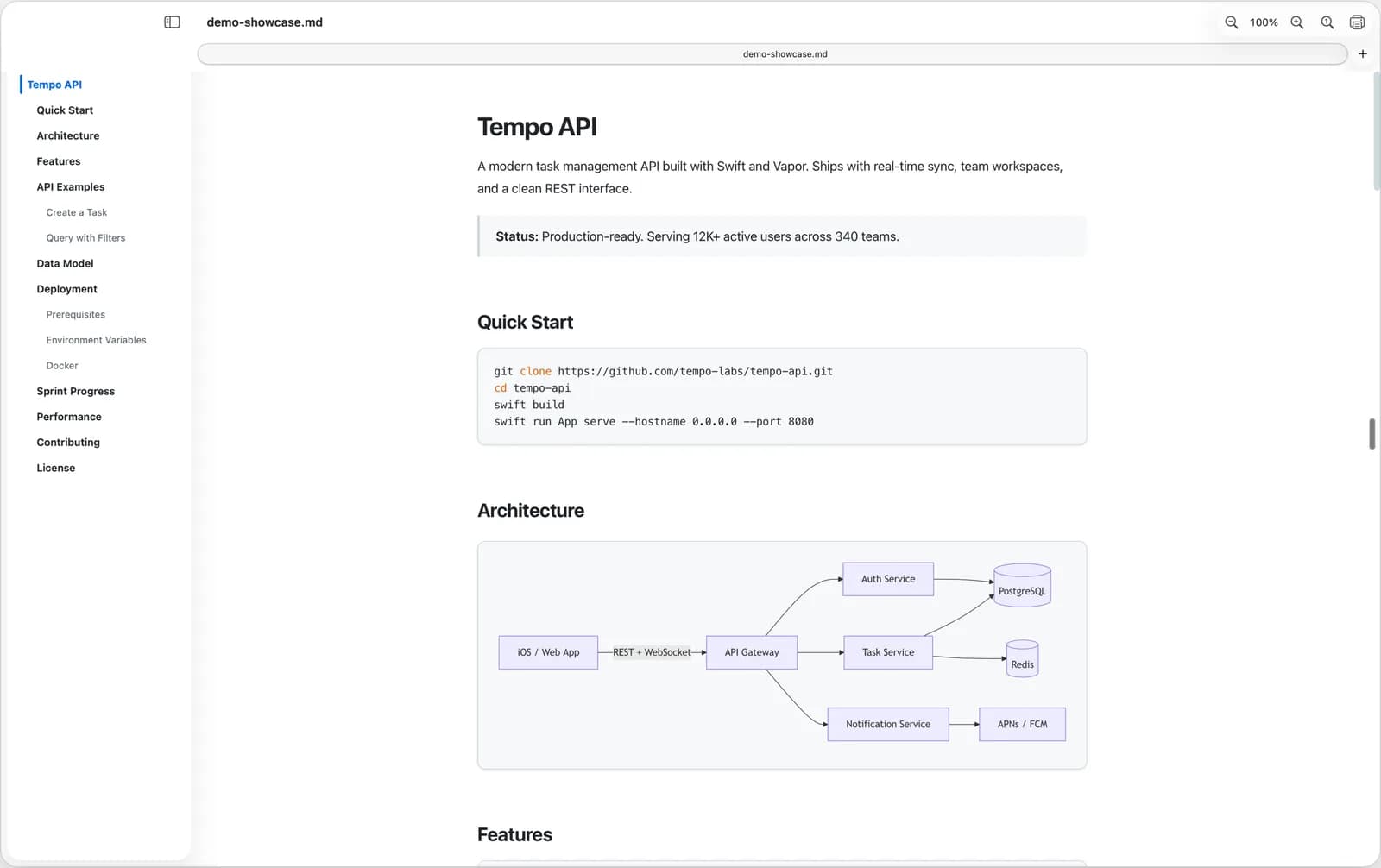Screen dimensions: 1381x868
Task: Click the zoom out magnifier icon
Action: (1231, 22)
